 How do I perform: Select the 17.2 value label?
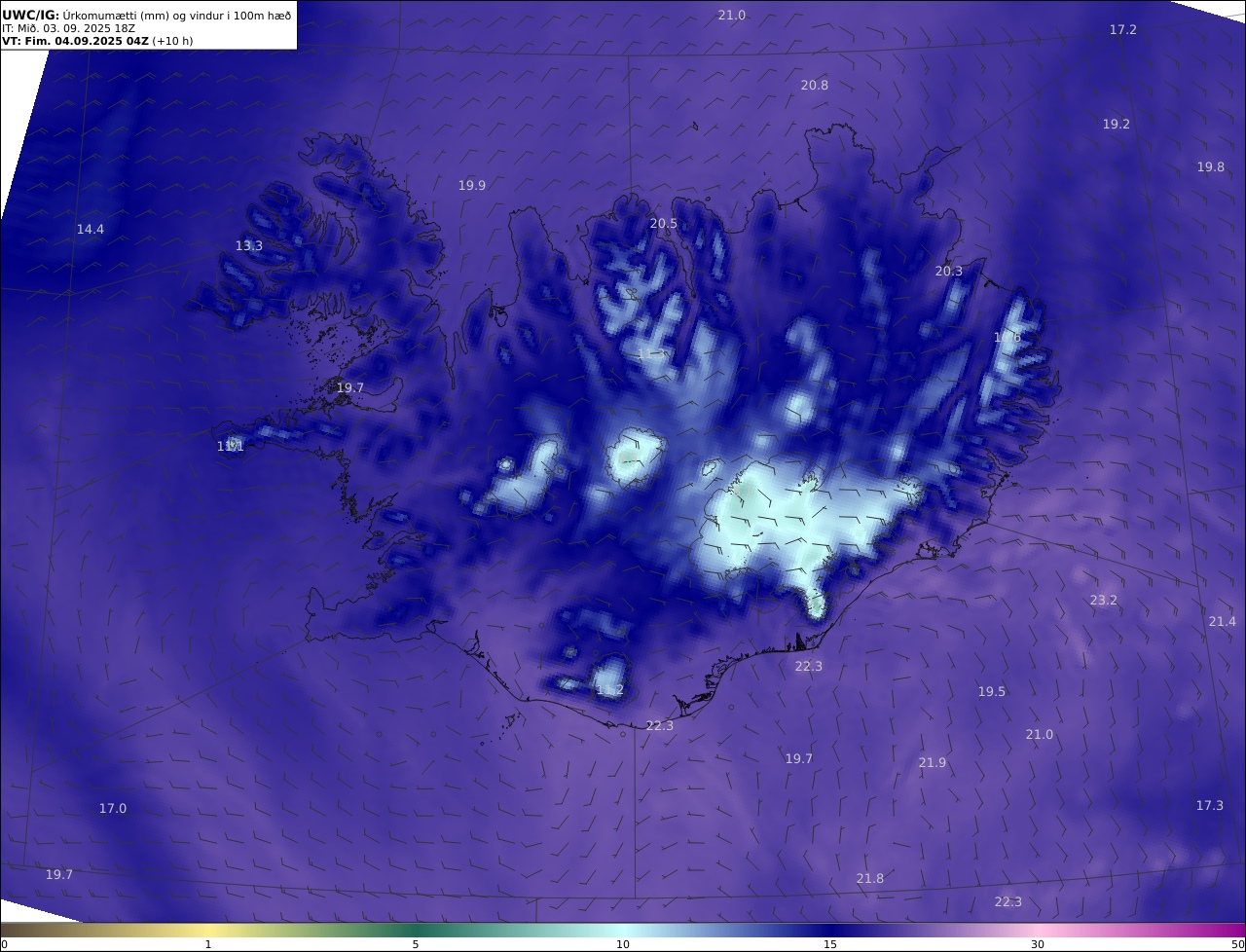1122,30
